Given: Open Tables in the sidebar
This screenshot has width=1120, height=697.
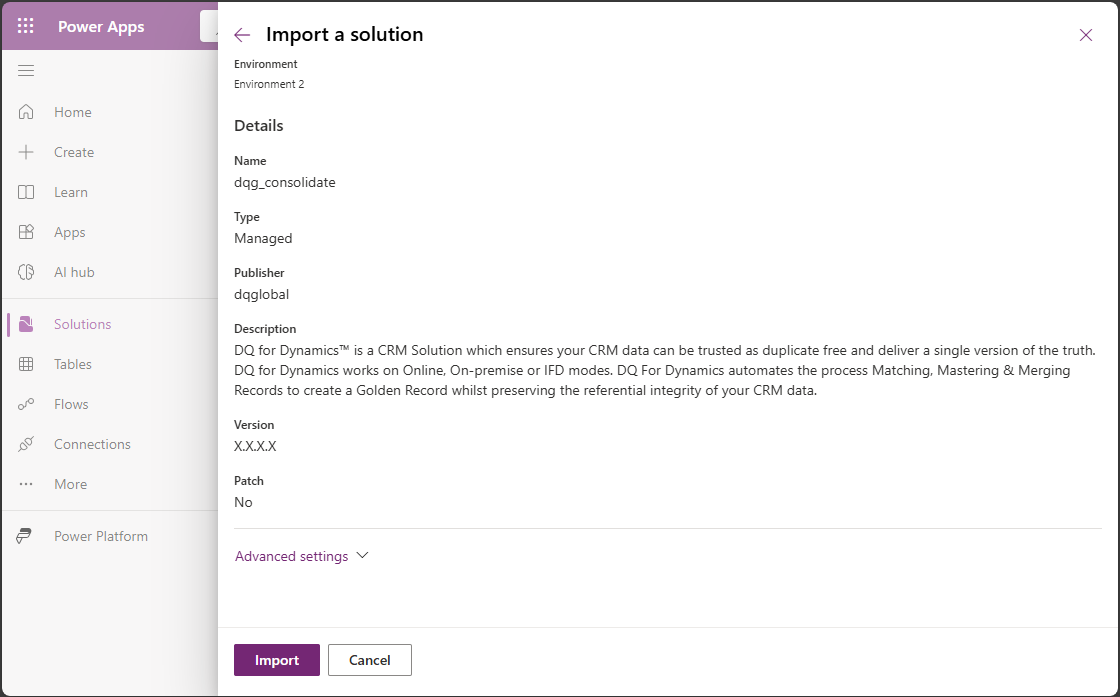Looking at the screenshot, I should click(73, 364).
